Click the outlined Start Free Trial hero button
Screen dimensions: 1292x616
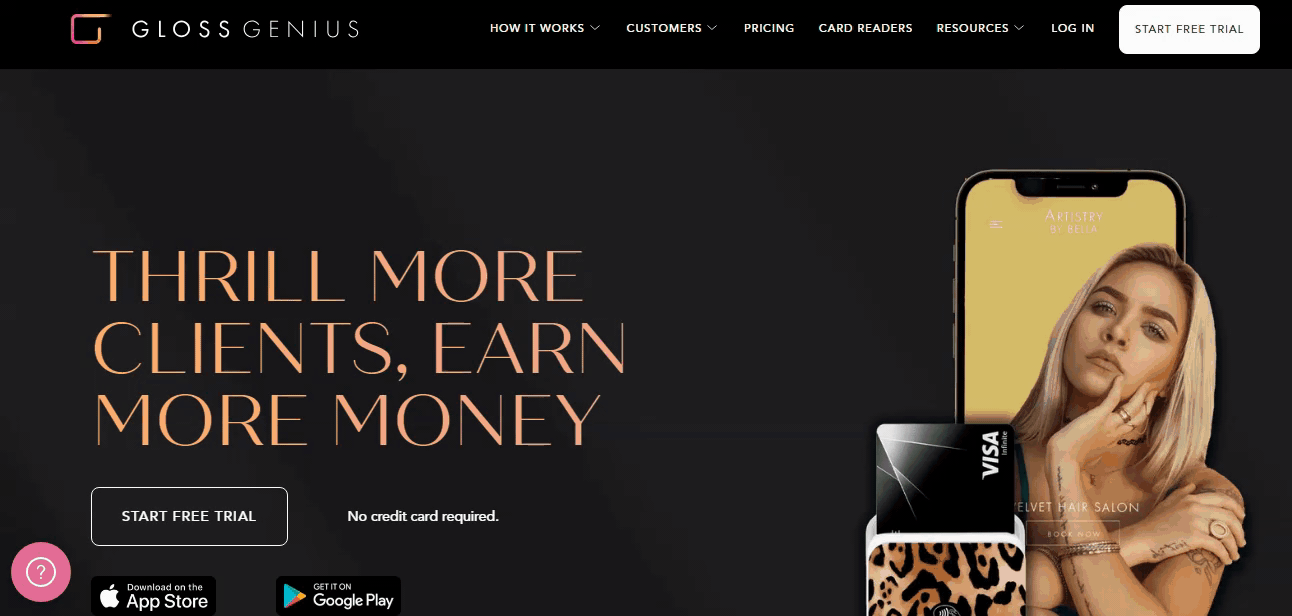click(189, 516)
